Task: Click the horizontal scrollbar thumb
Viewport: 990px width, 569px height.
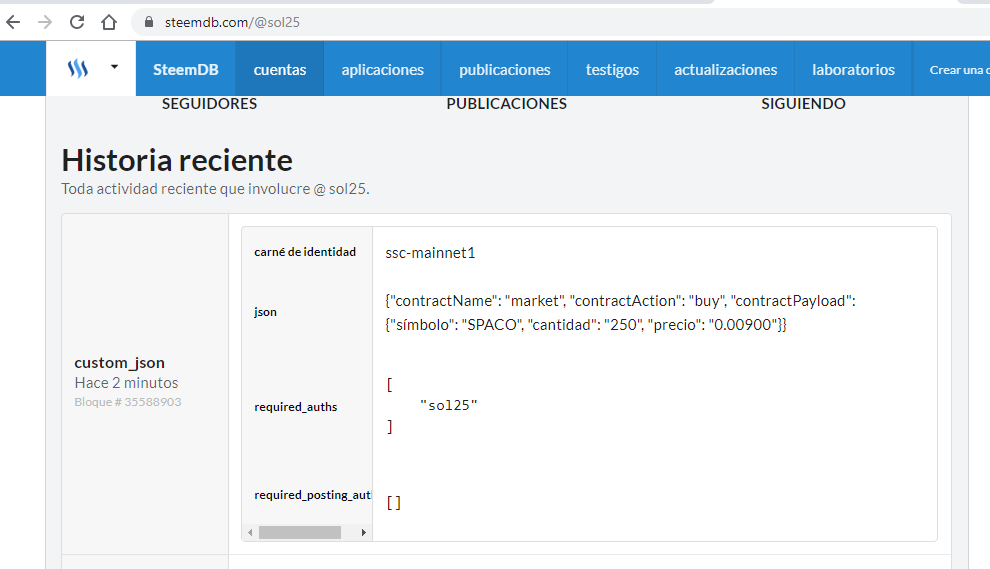Action: tap(299, 532)
